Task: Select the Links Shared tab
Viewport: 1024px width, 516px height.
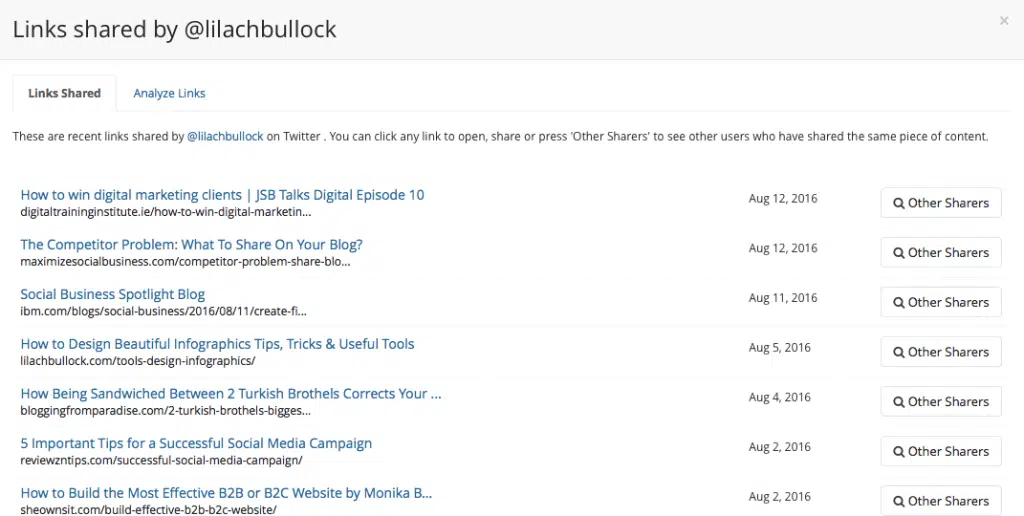Action: pos(64,93)
